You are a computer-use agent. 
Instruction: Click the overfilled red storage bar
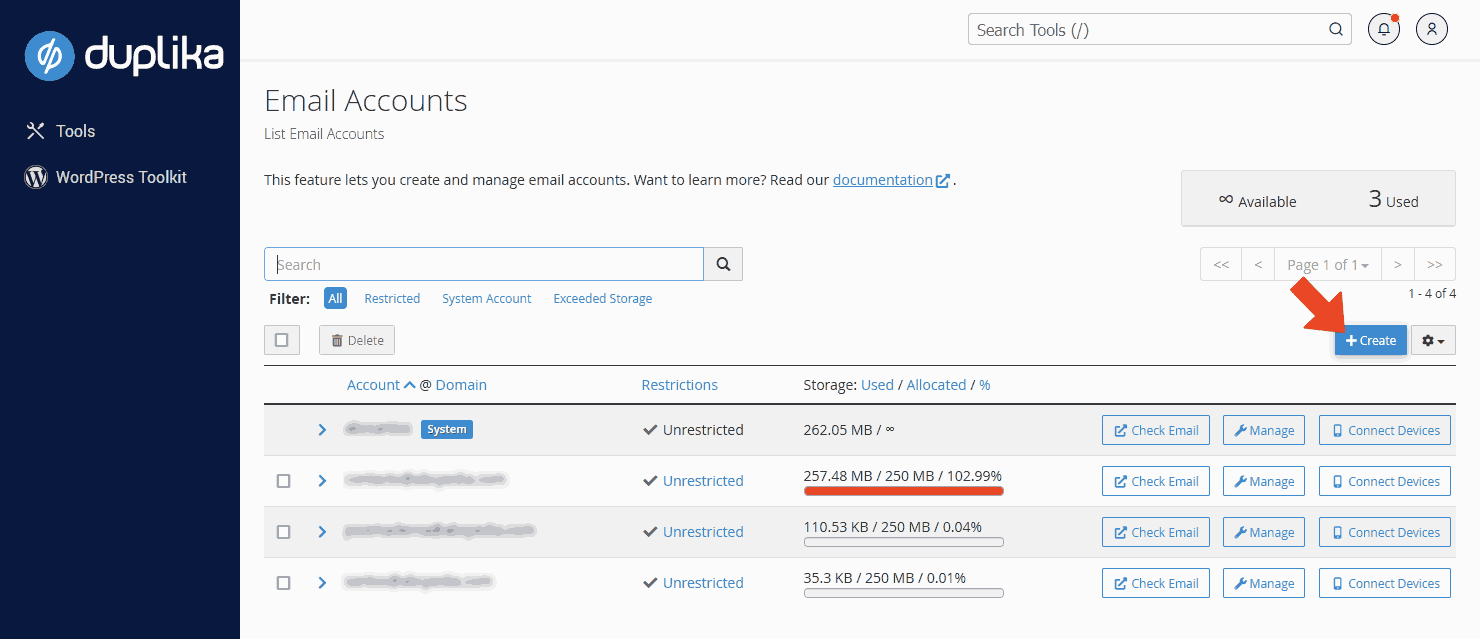coord(902,489)
